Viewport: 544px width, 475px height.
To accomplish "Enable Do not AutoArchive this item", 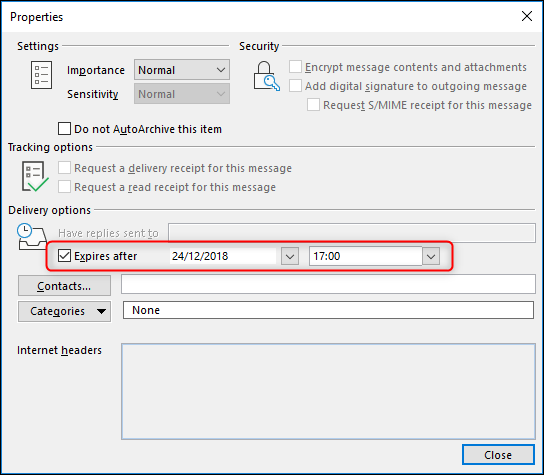I will [x=65, y=129].
